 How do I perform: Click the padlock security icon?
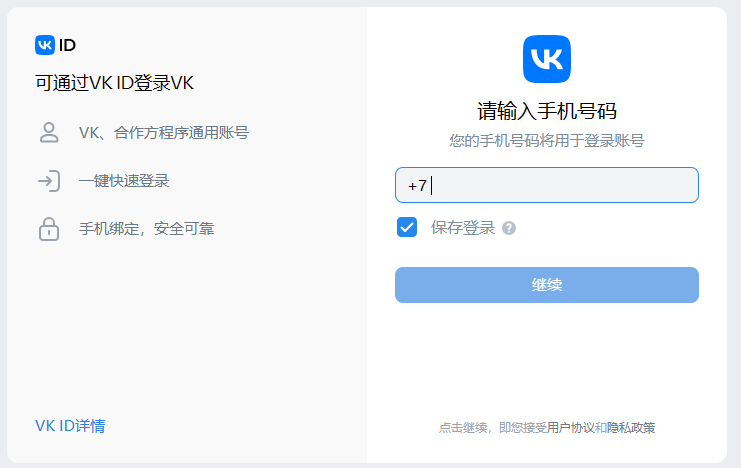48,229
